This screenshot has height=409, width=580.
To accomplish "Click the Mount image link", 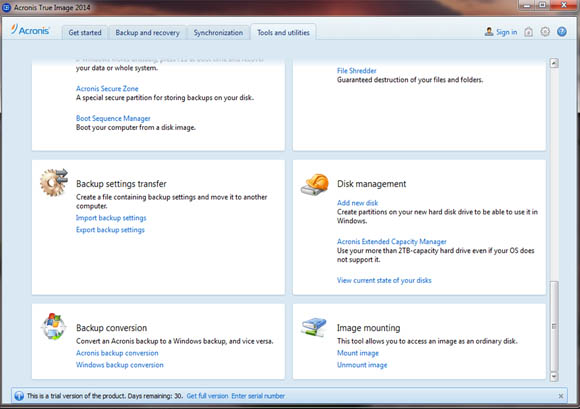I will point(358,353).
